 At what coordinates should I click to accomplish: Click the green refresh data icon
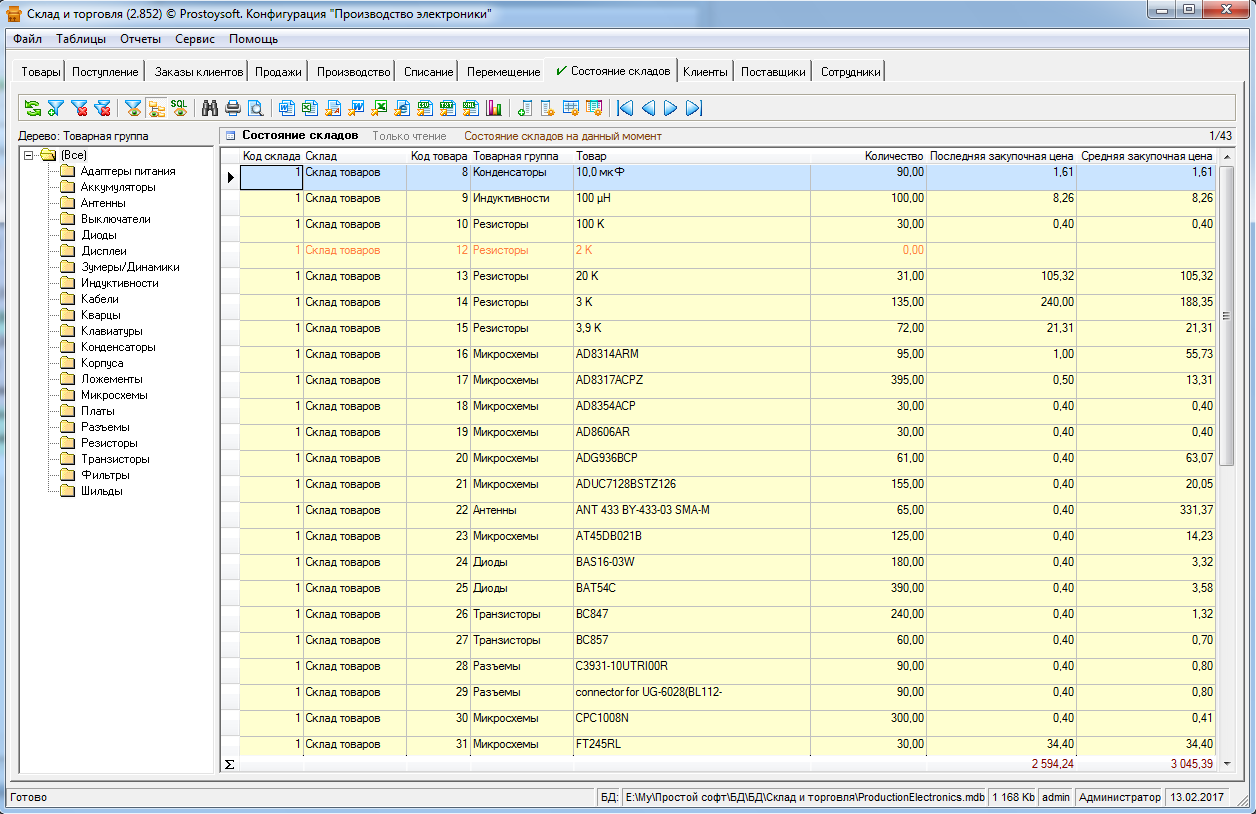tap(33, 108)
